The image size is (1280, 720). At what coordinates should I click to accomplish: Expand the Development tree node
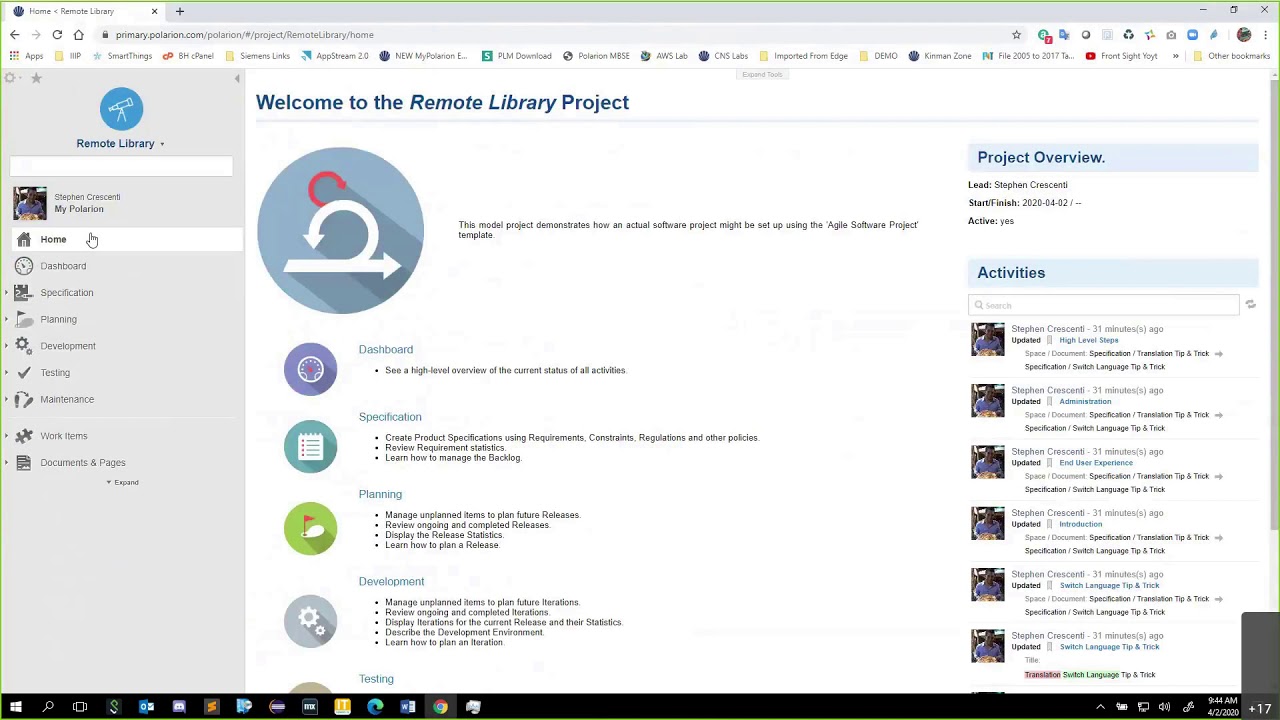[x=7, y=346]
